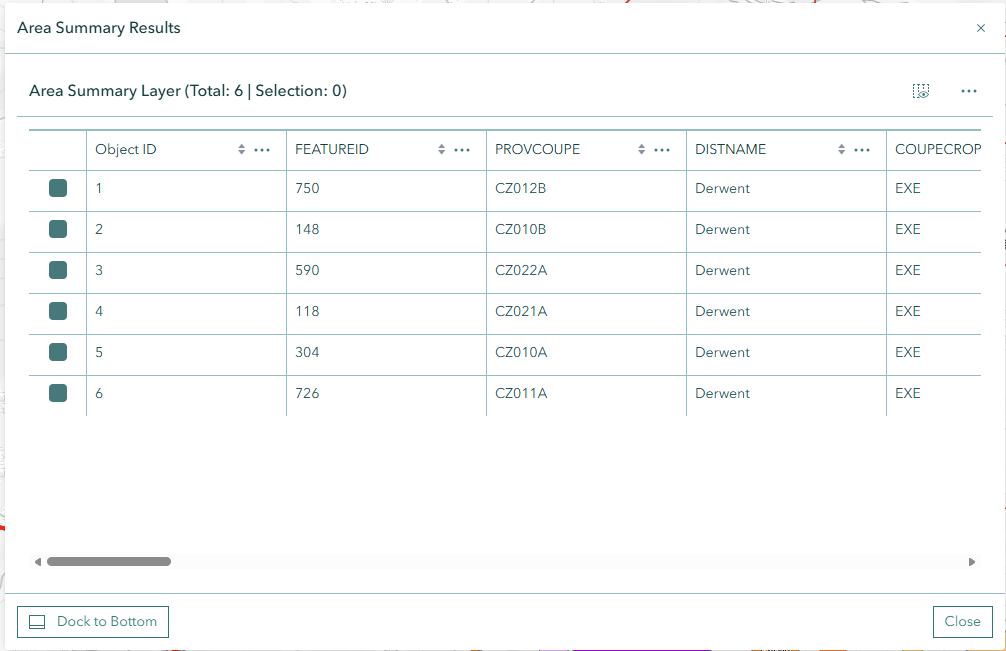This screenshot has height=651, width=1006.
Task: Click the show selection eye icon
Action: pos(921,90)
